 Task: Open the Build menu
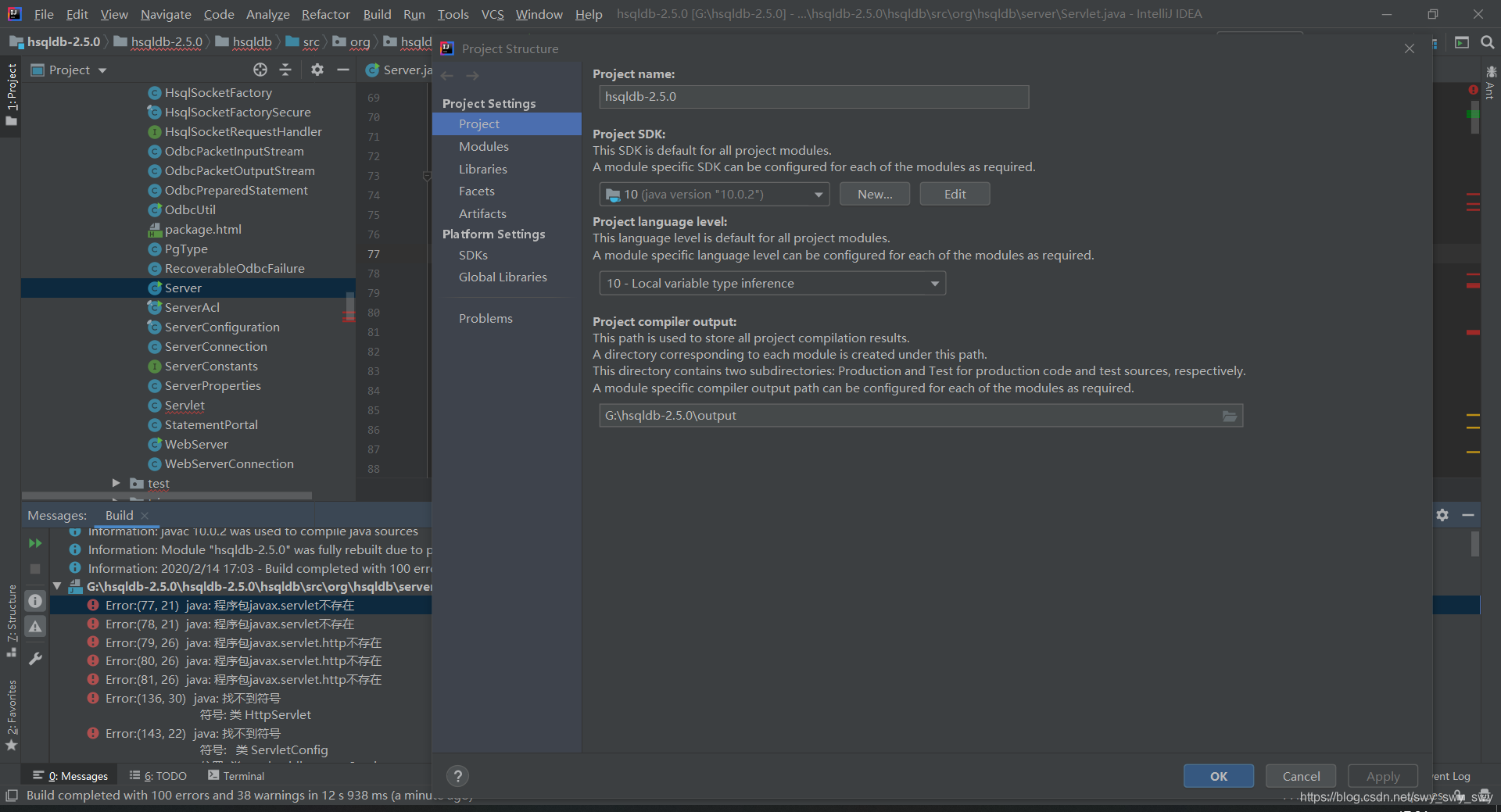coord(377,14)
